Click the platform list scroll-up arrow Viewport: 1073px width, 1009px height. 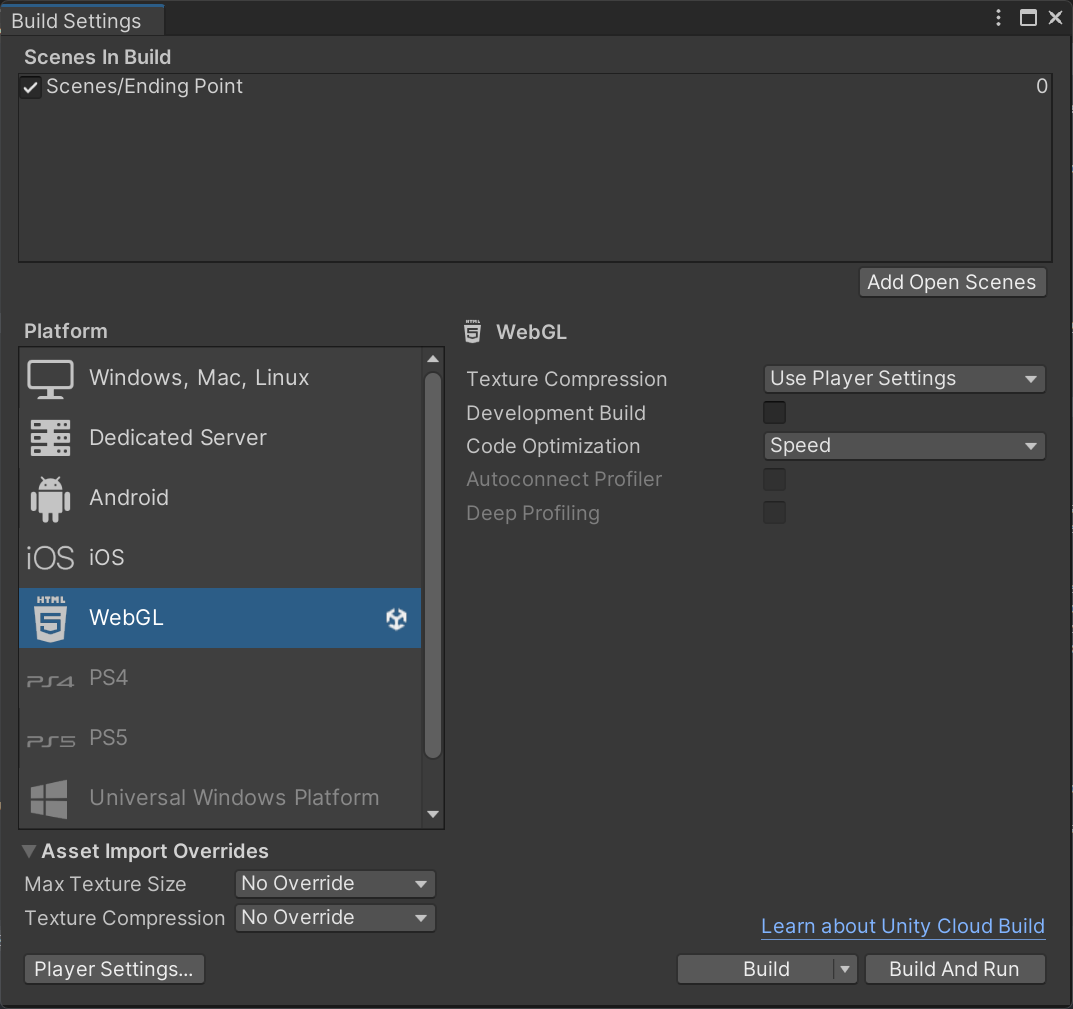(x=432, y=359)
